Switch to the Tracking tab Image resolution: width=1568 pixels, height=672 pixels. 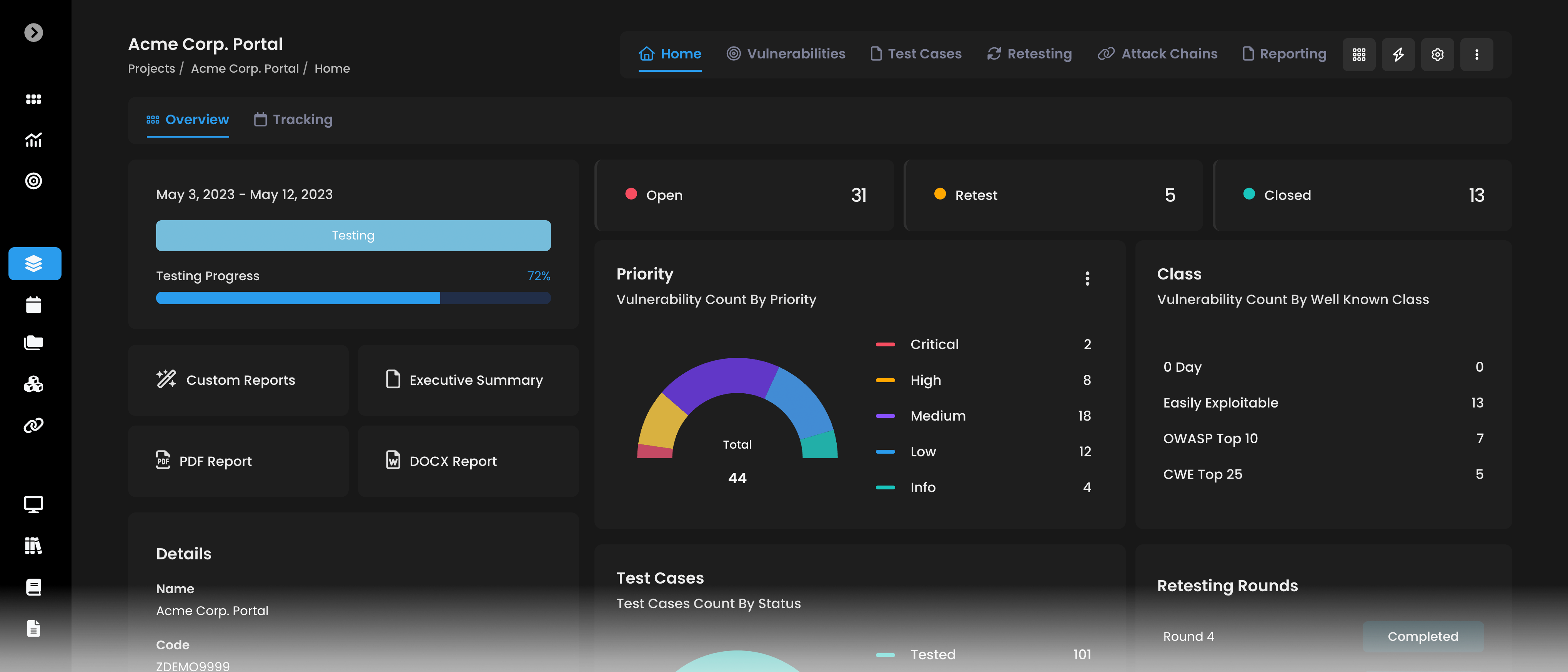pyautogui.click(x=293, y=119)
